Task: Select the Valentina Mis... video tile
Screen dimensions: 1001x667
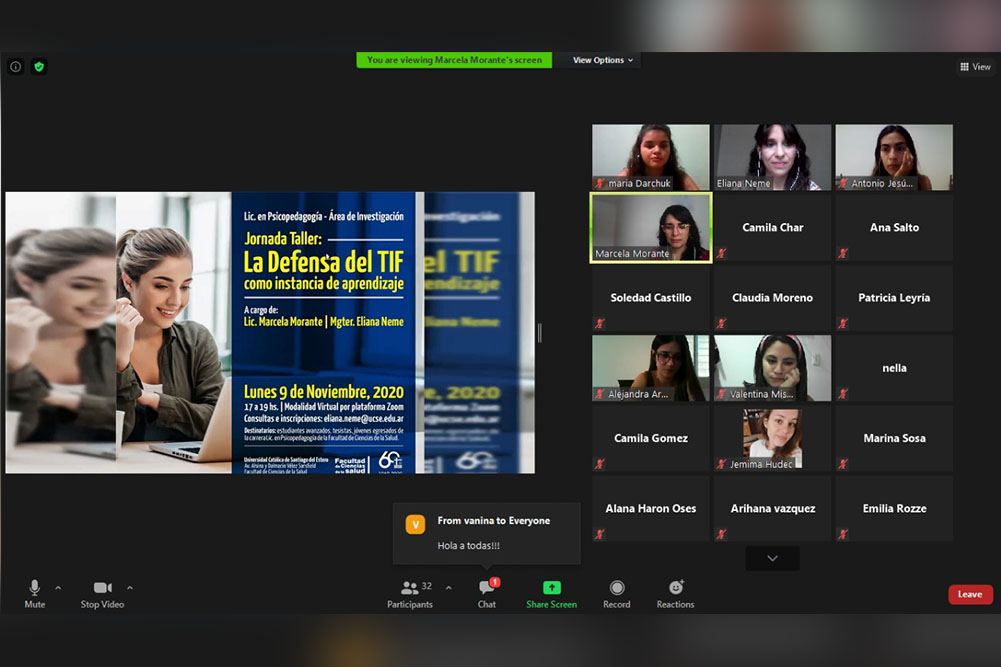Action: point(772,368)
